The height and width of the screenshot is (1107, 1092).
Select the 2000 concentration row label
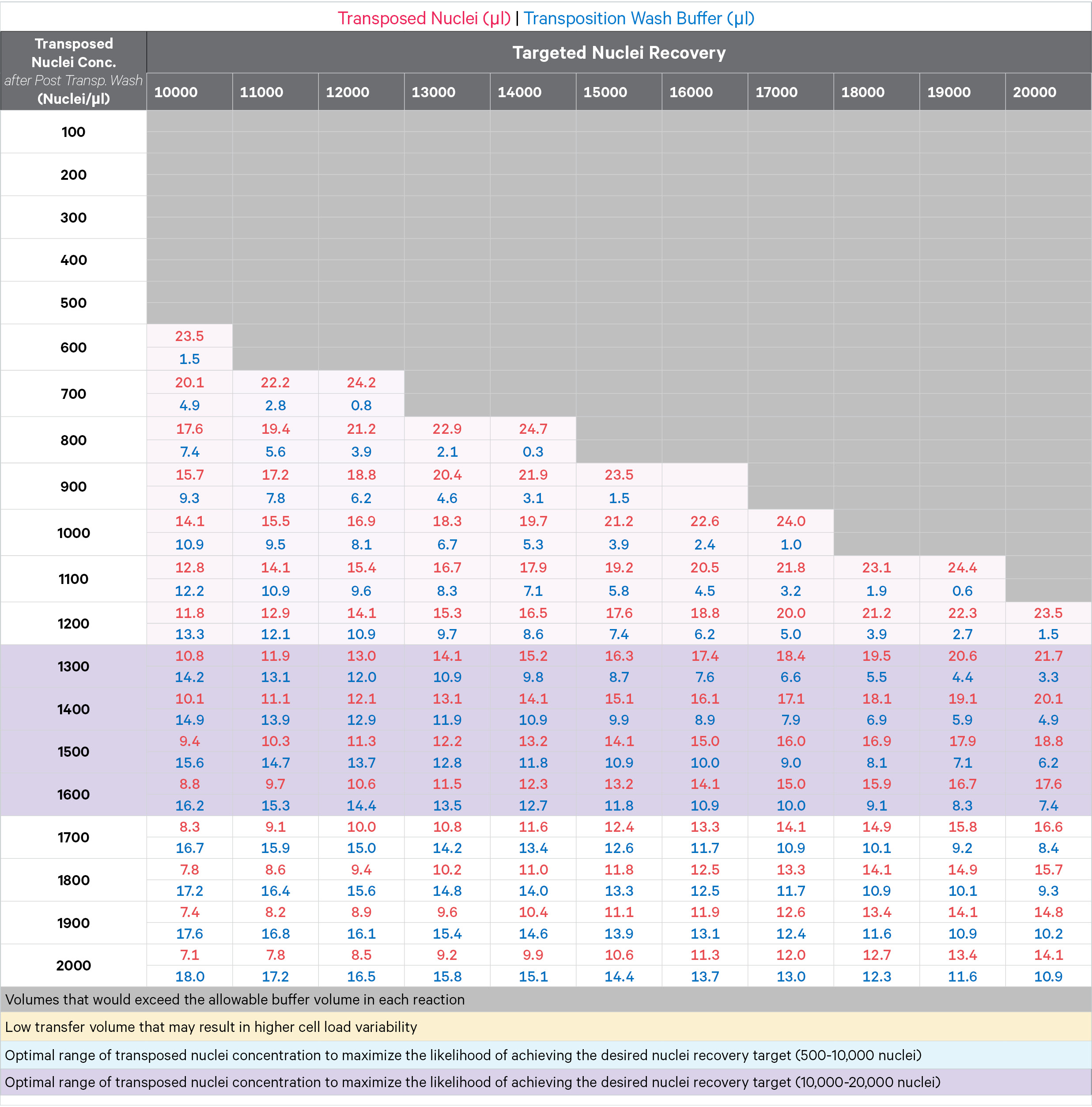(x=73, y=966)
